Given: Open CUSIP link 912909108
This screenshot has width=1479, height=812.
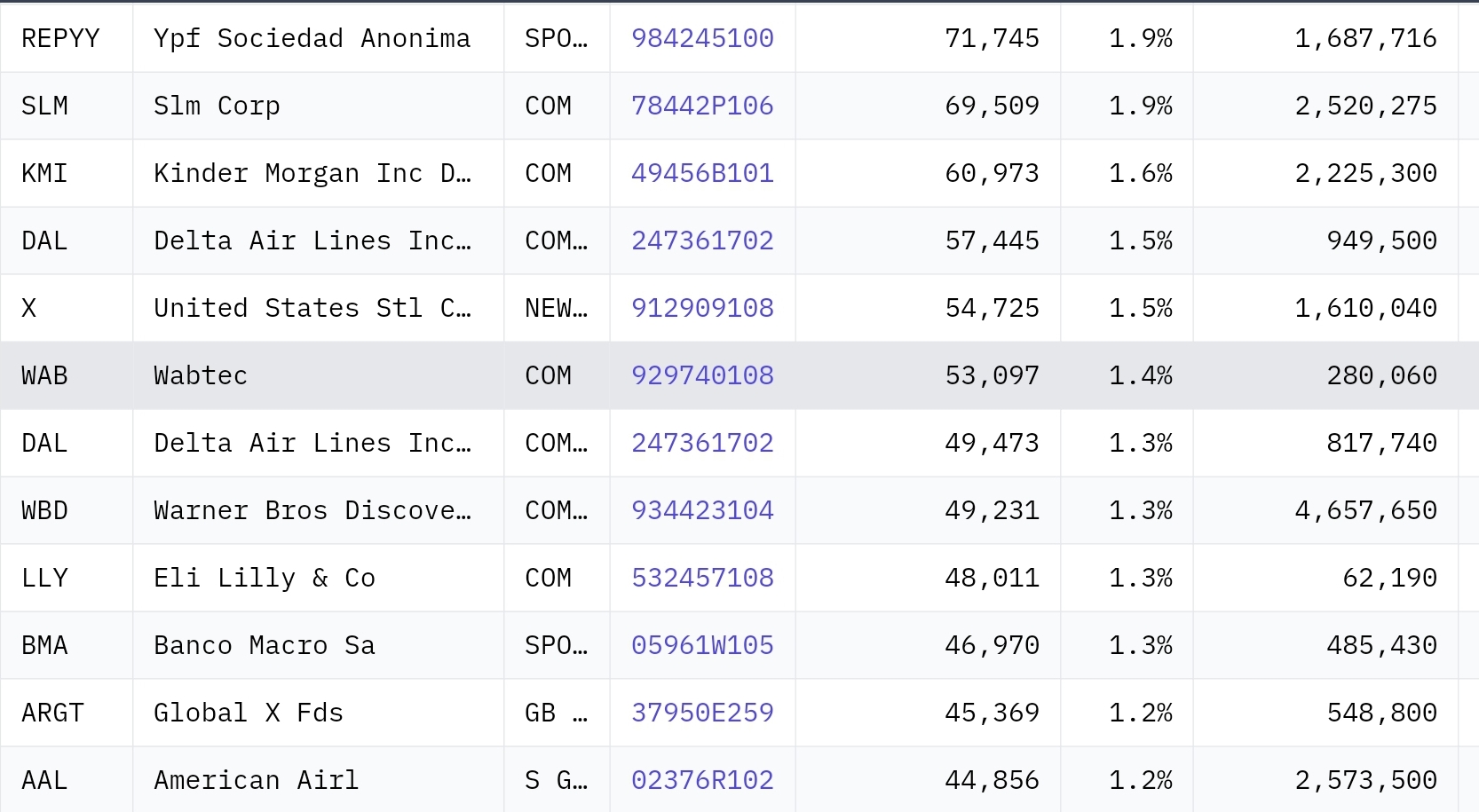Looking at the screenshot, I should point(702,308).
